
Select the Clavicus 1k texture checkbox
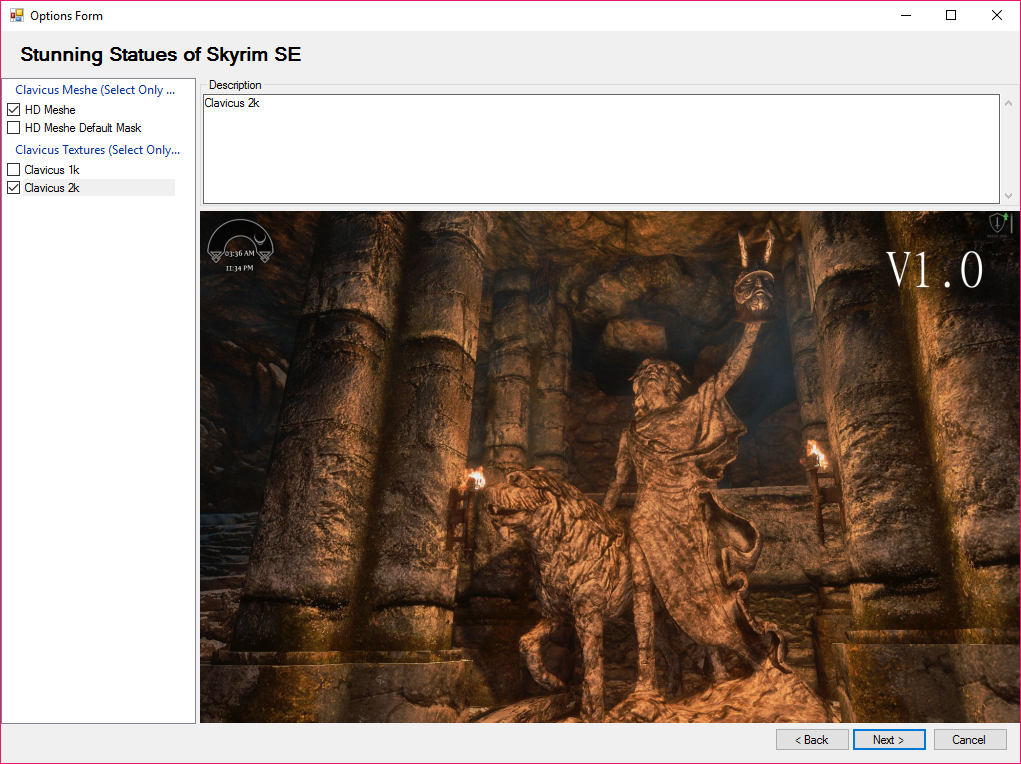point(14,169)
